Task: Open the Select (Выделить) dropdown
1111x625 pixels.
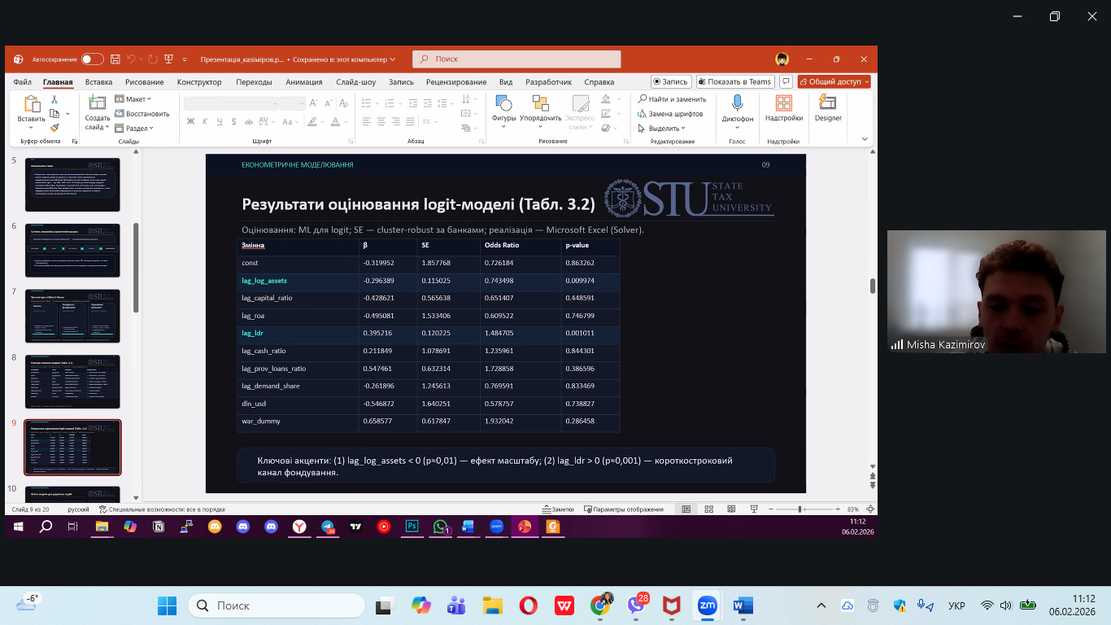Action: point(664,128)
